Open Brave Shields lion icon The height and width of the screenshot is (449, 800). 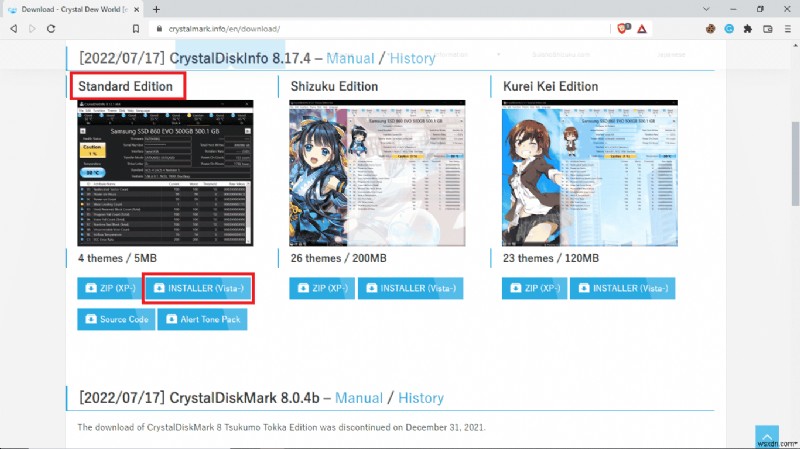tap(623, 29)
